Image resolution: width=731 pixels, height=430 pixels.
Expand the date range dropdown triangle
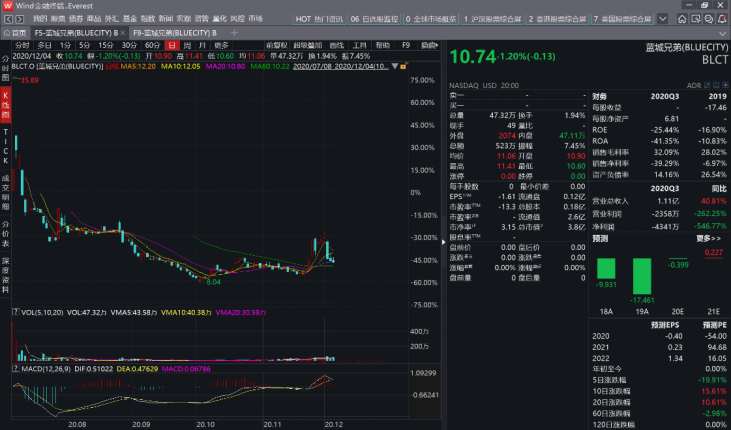pos(395,66)
